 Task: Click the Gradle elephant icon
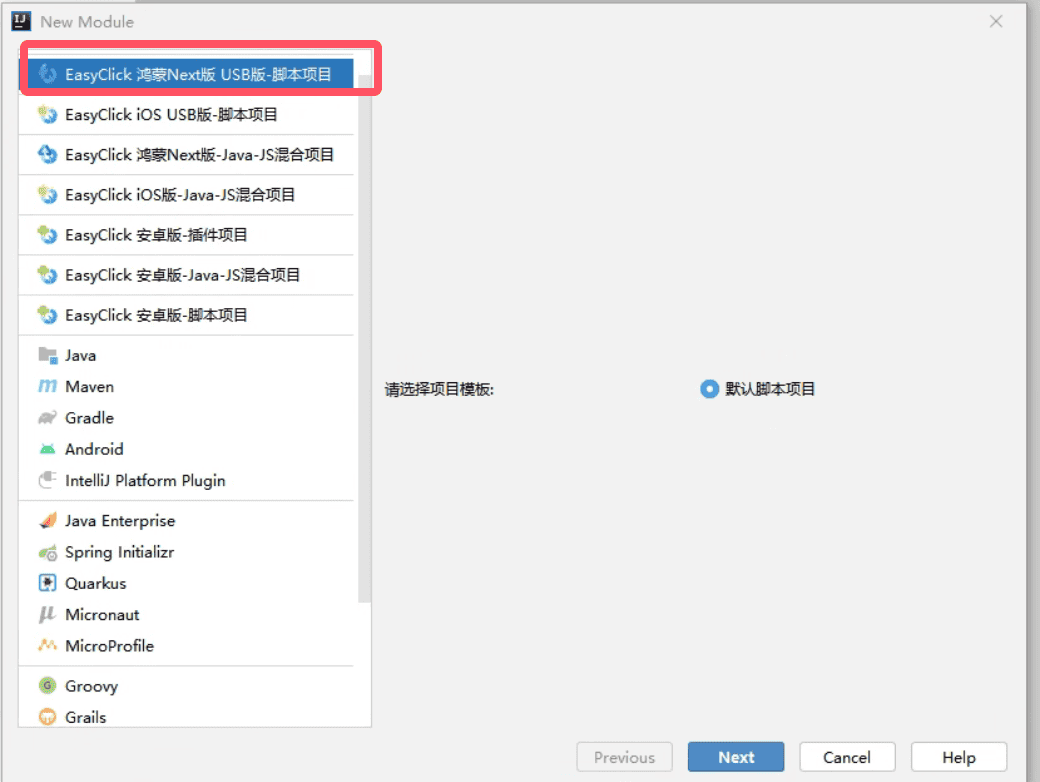(47, 418)
